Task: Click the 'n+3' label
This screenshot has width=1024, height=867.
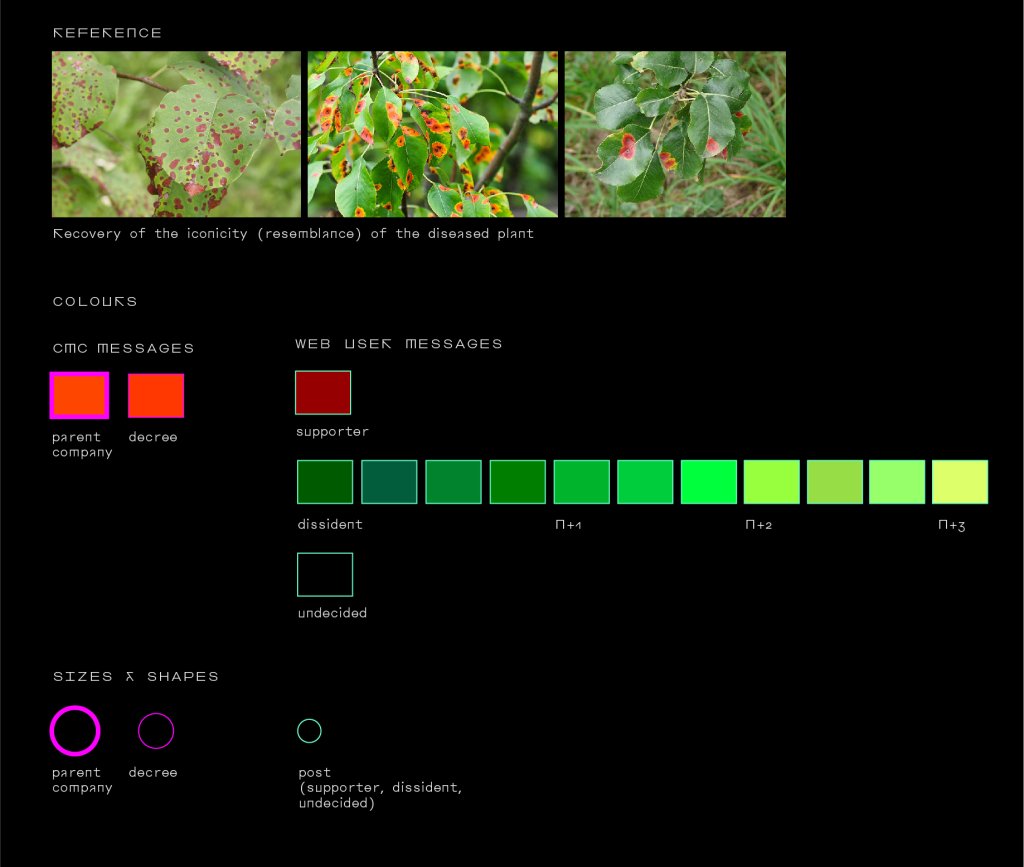Action: pyautogui.click(x=952, y=525)
